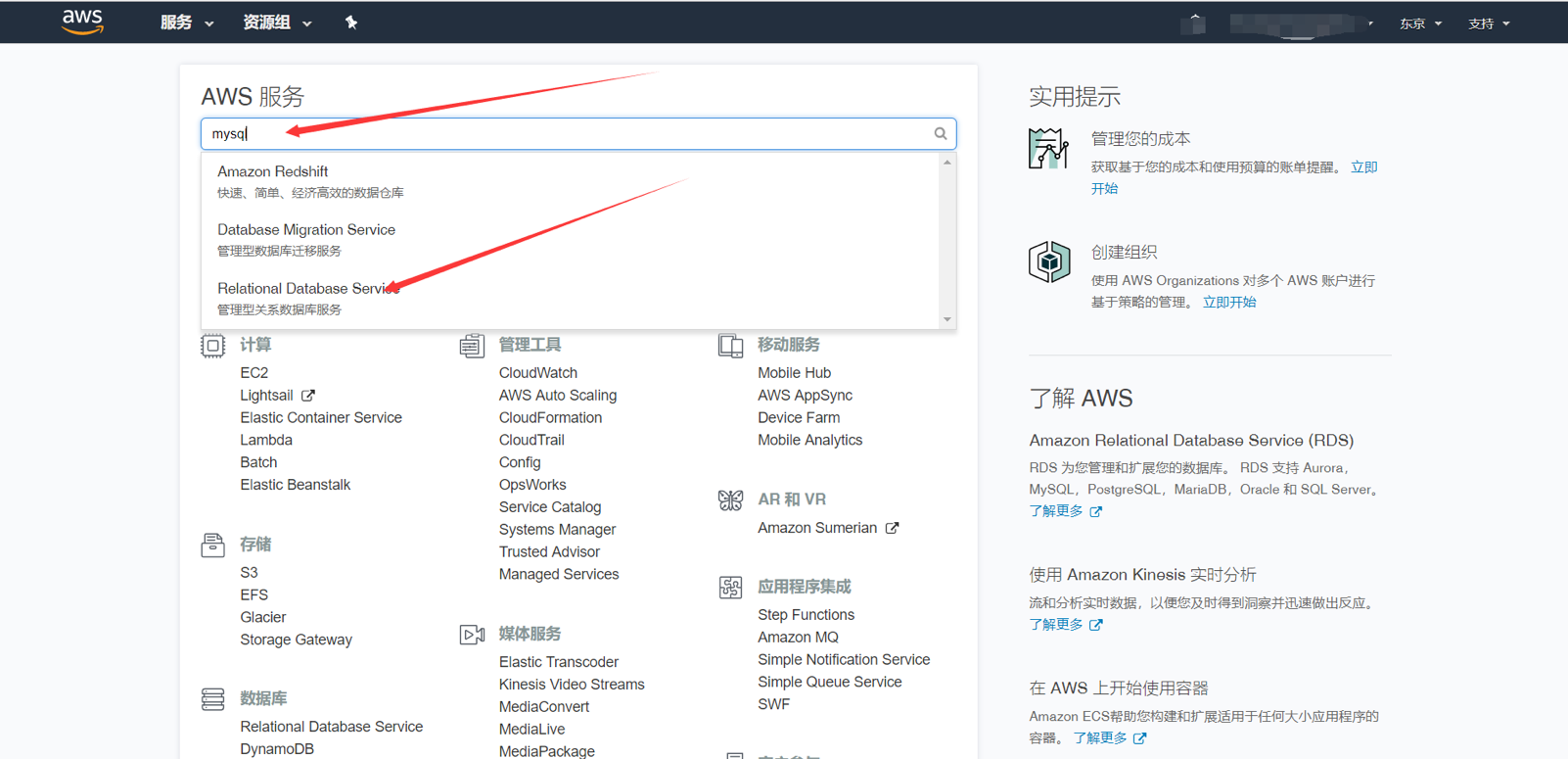Click the Create Organization (创建组织) cube icon

[x=1049, y=262]
